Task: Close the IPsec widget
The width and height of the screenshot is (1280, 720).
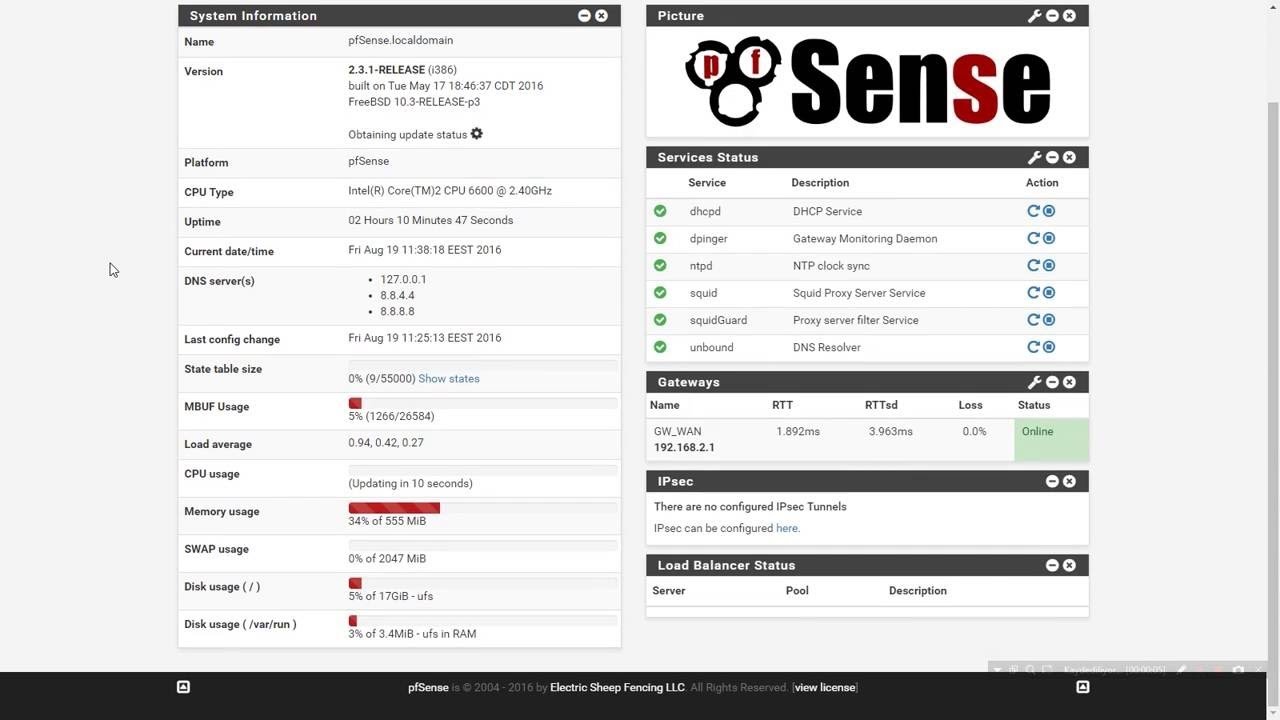Action: point(1069,481)
